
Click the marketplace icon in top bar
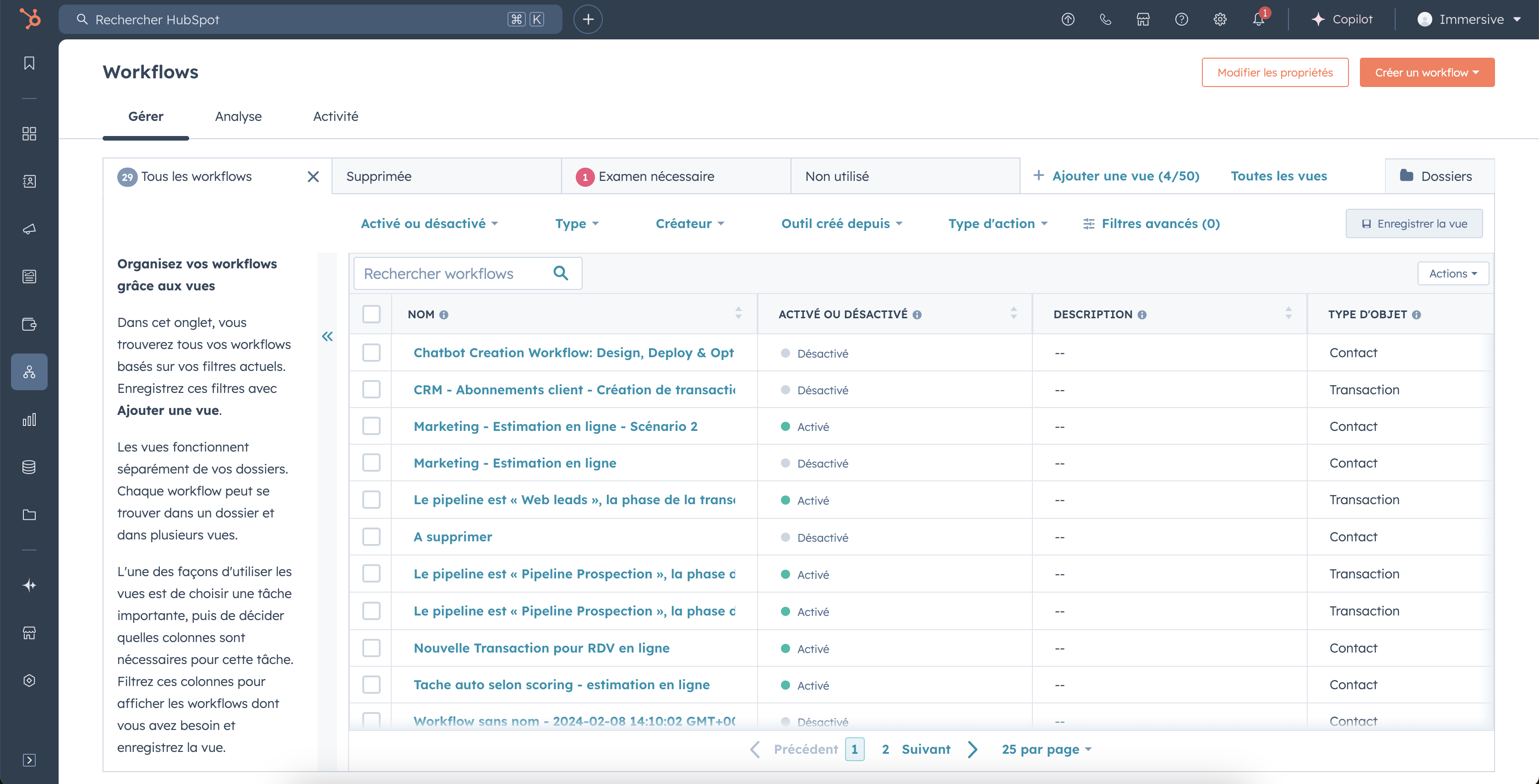click(x=1143, y=19)
